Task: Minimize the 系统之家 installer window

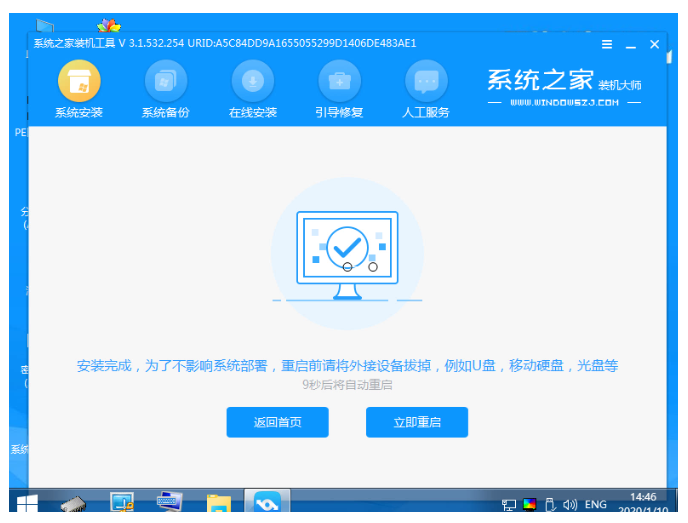Action: click(x=631, y=45)
